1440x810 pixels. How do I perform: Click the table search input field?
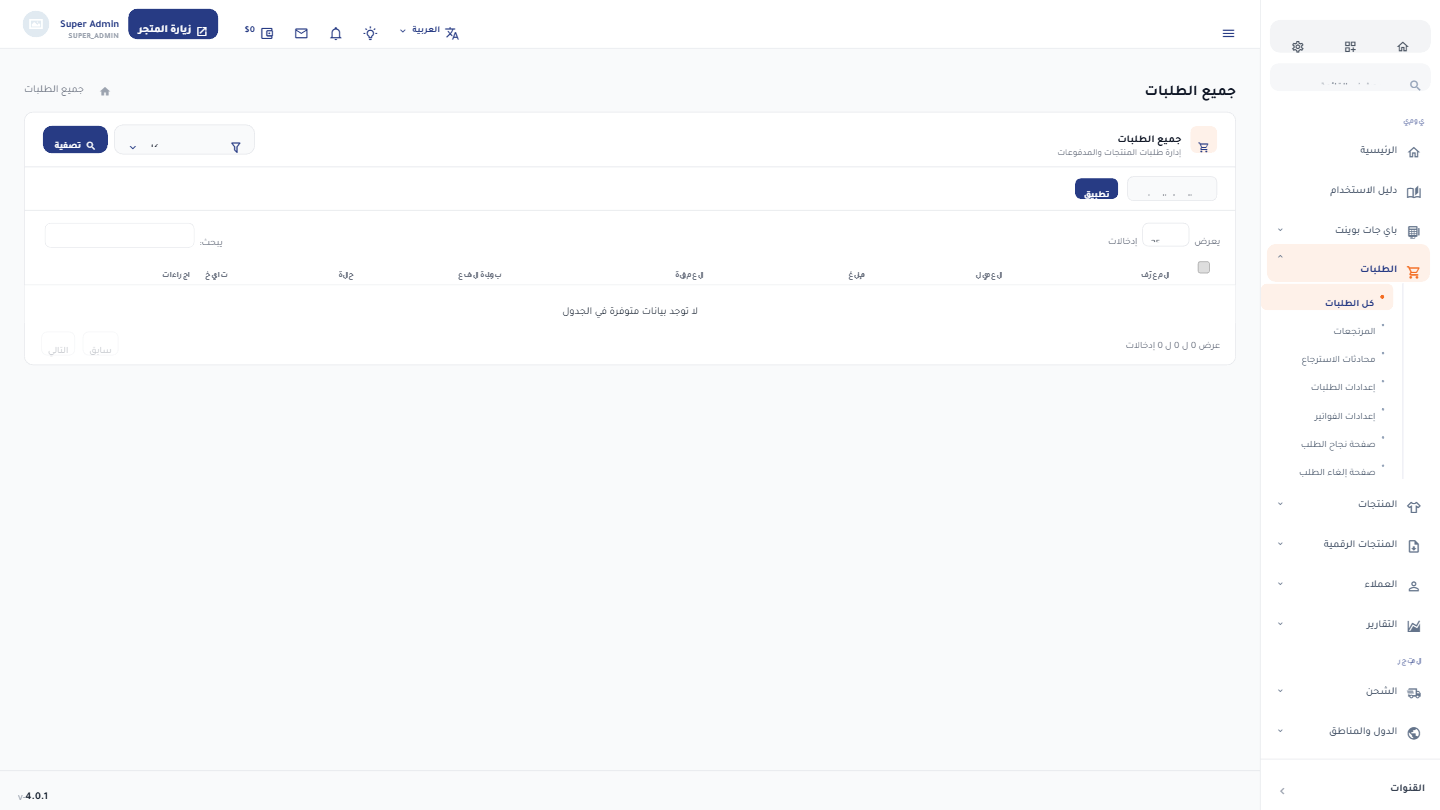[x=119, y=236]
